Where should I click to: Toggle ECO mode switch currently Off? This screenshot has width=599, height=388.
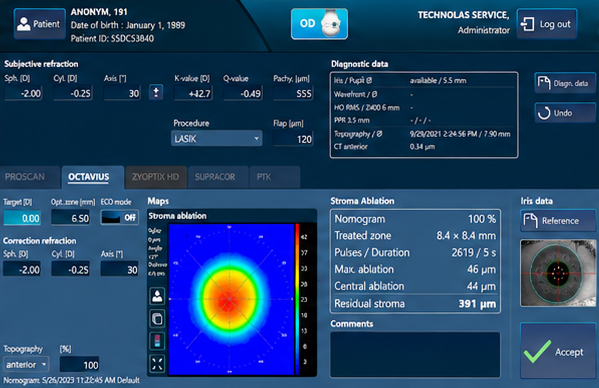coord(119,218)
